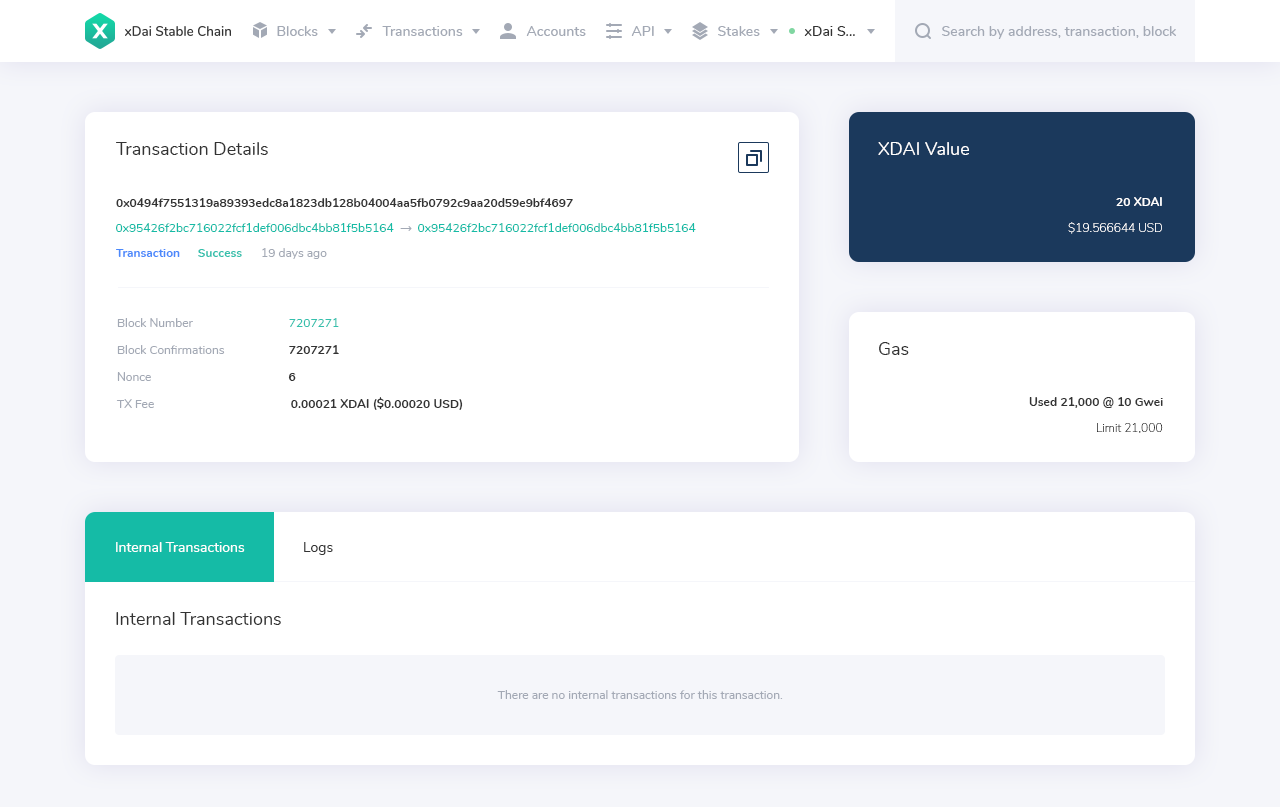
Task: Click the Transactions arrows icon
Action: coord(364,31)
